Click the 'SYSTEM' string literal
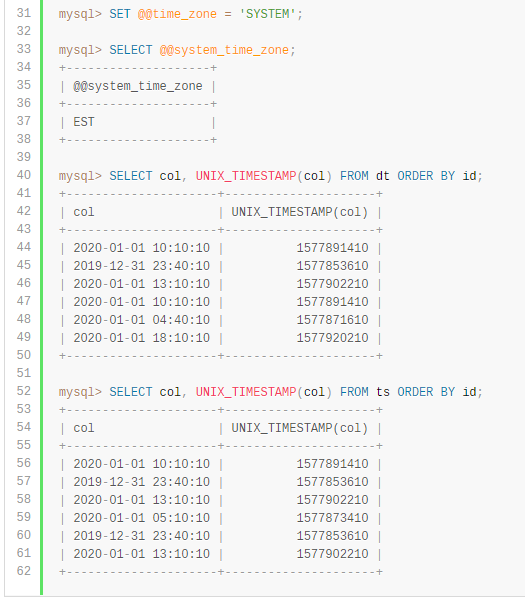Image resolution: width=525 pixels, height=608 pixels. coord(268,14)
